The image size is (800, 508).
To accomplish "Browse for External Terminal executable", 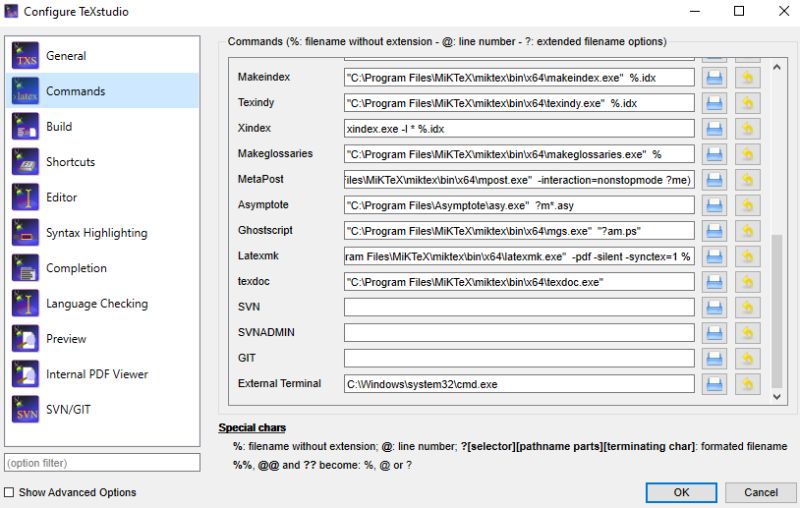I will pos(714,384).
